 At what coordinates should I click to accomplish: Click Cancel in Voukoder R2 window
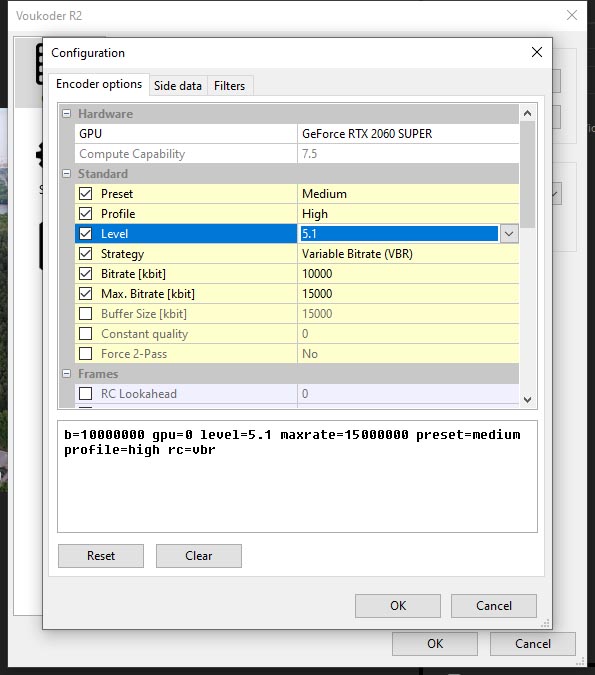[533, 644]
